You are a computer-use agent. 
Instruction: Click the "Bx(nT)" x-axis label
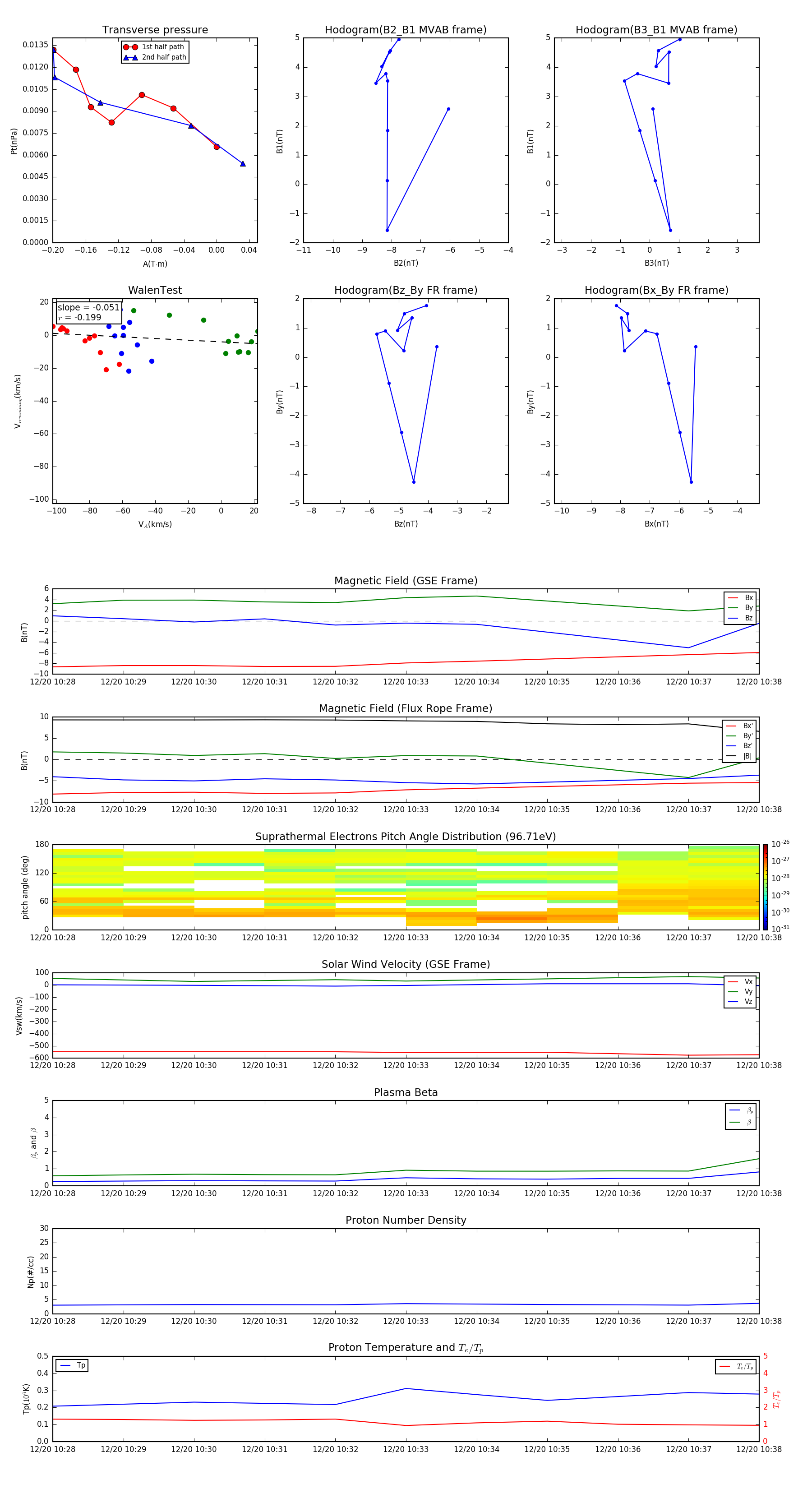656,524
